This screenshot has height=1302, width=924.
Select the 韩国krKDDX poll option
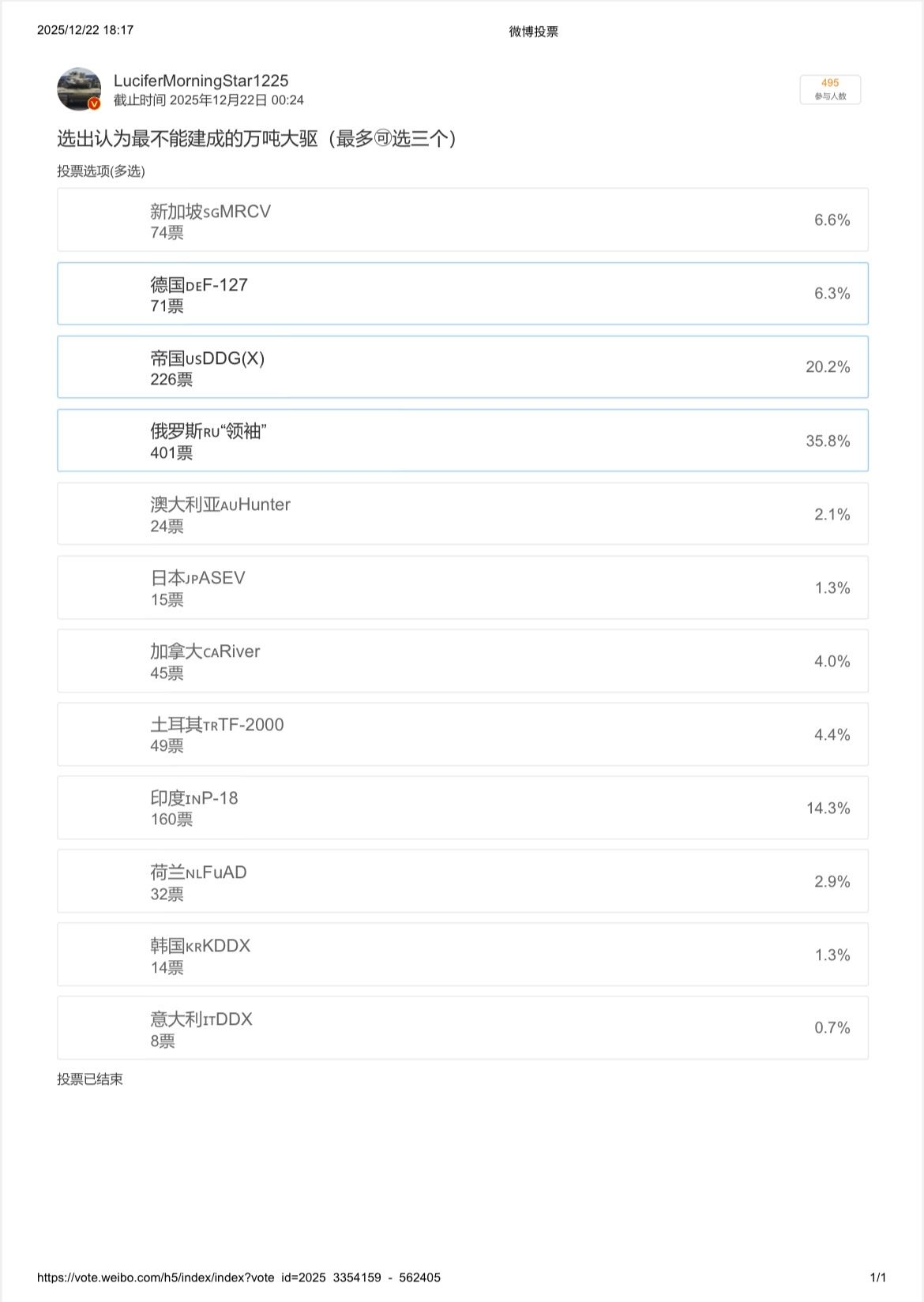coord(462,954)
